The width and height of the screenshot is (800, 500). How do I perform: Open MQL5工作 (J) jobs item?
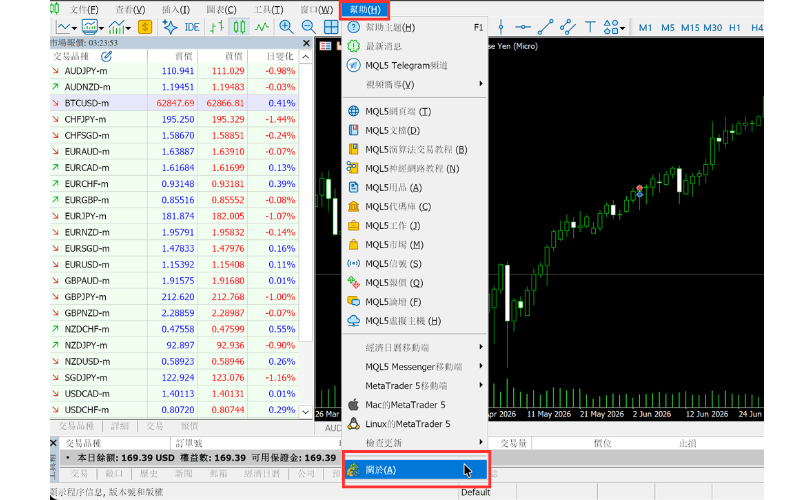414,226
